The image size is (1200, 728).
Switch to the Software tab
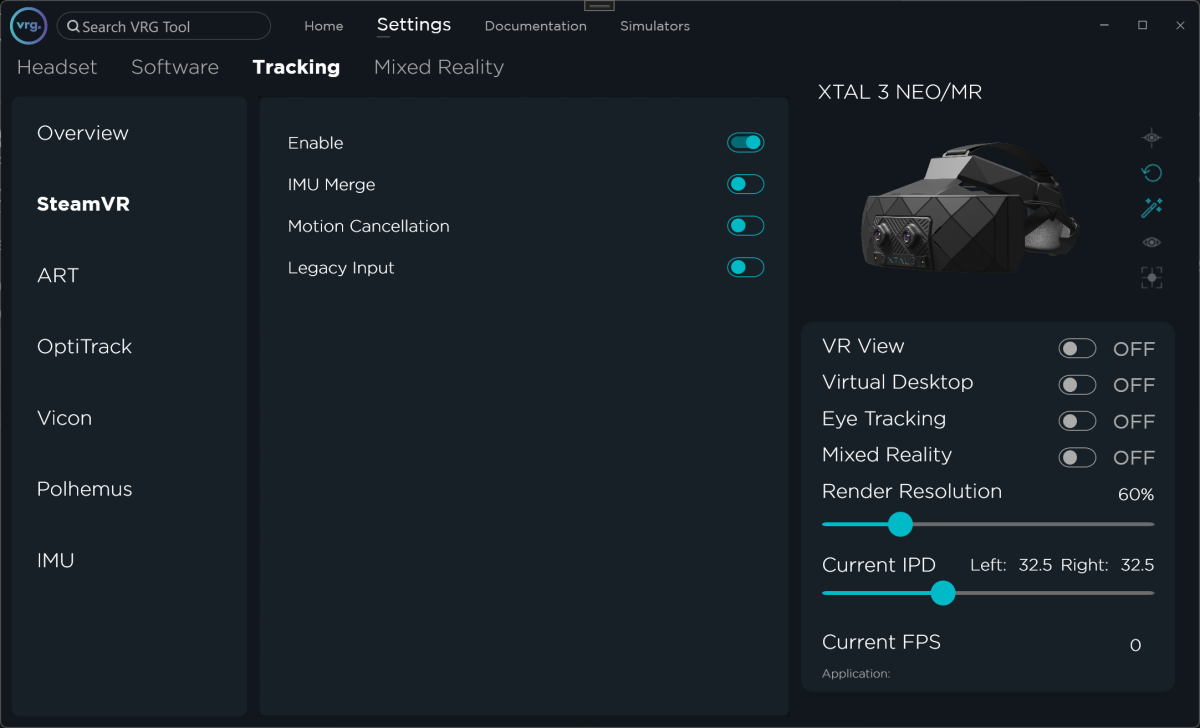coord(175,67)
